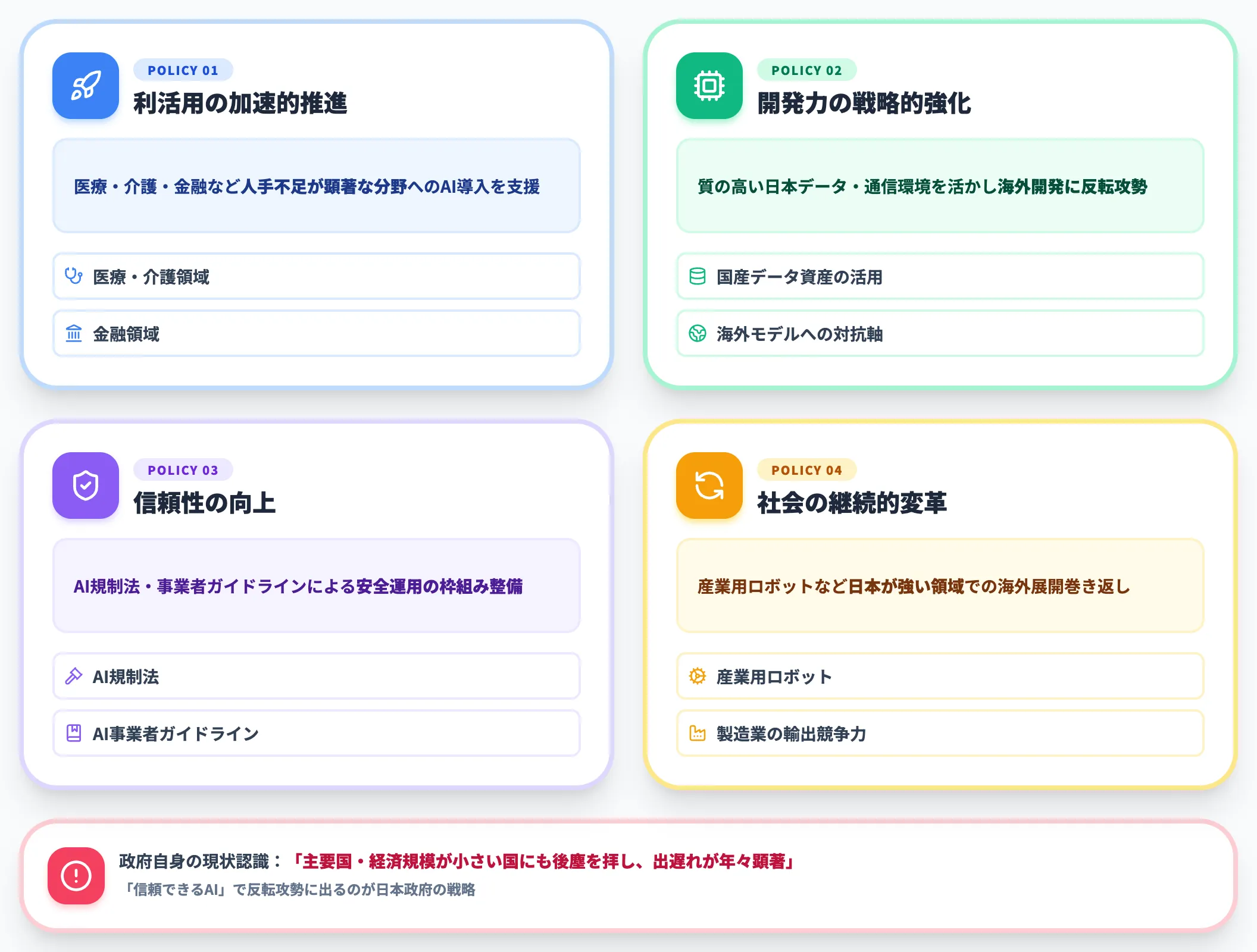Viewport: 1257px width, 952px height.
Task: Open the 産業用ロボット item
Action: point(940,676)
